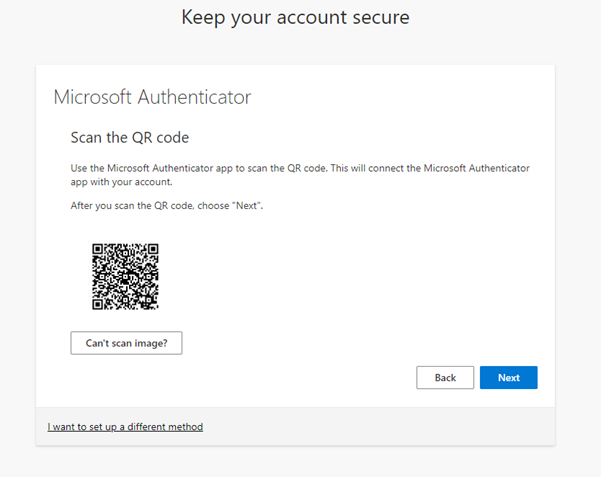Click the paragraph starting "Use the Microsoft Authenticator app"
The height and width of the screenshot is (477, 601).
[x=300, y=175]
